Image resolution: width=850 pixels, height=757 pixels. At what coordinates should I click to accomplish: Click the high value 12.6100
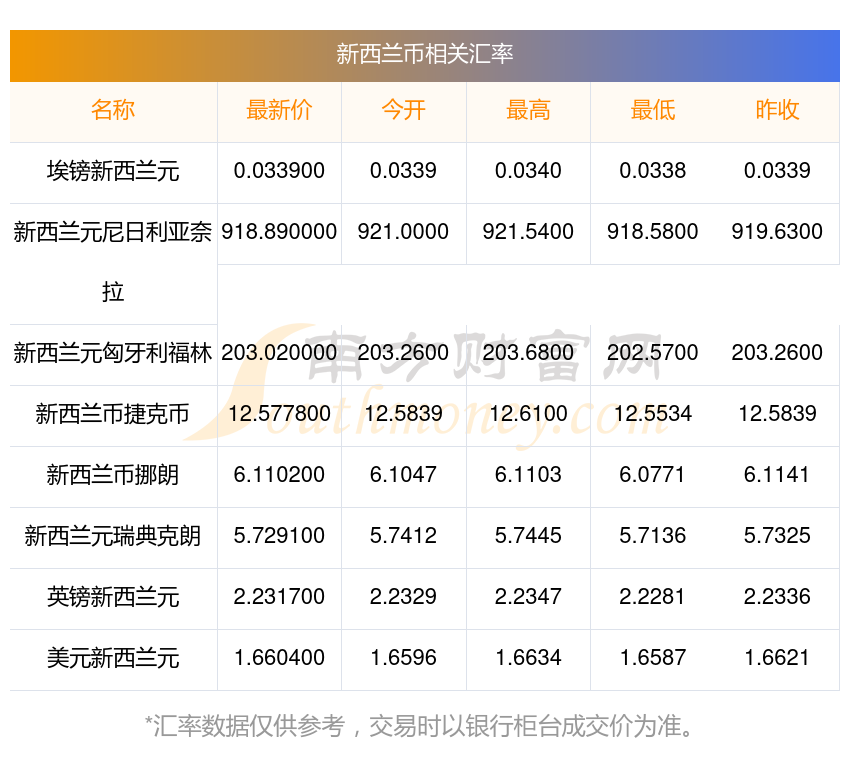point(528,414)
